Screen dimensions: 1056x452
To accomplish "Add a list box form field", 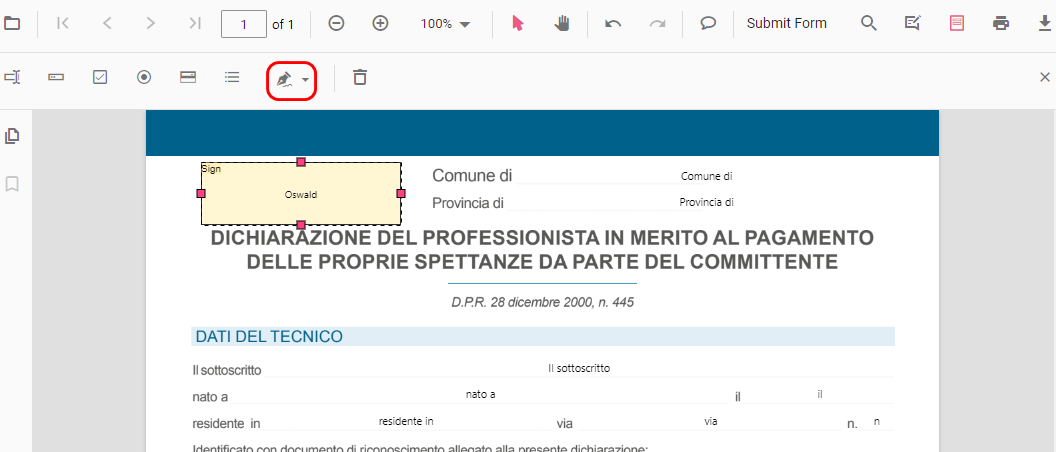I will point(232,77).
